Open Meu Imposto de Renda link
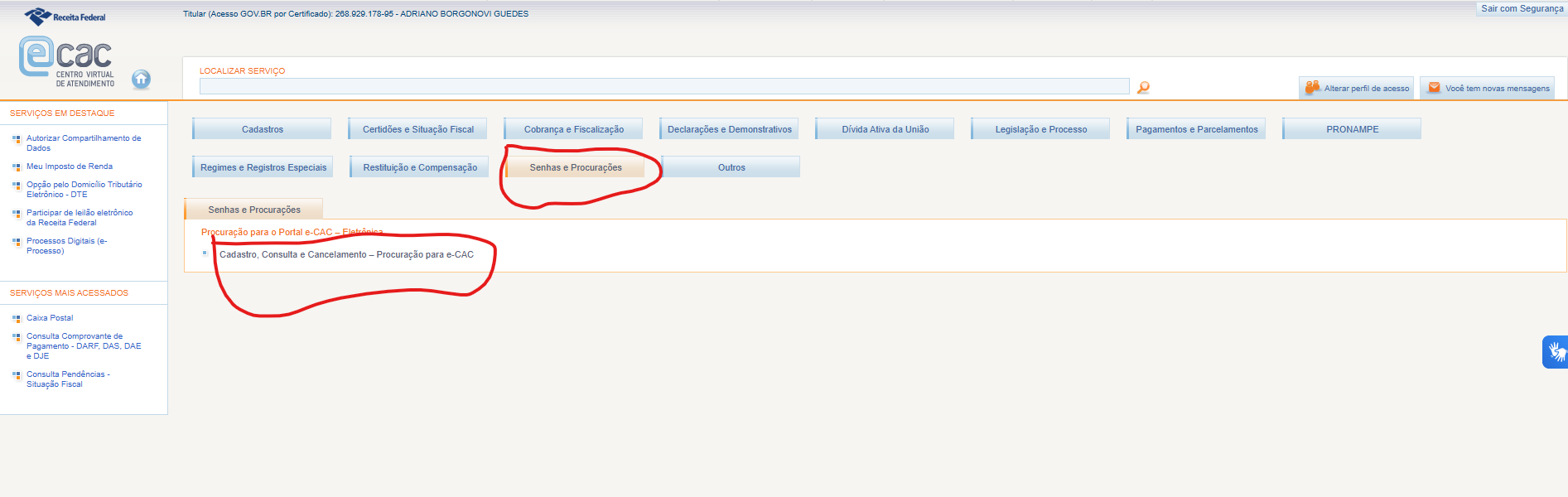The height and width of the screenshot is (497, 1568). (x=69, y=166)
